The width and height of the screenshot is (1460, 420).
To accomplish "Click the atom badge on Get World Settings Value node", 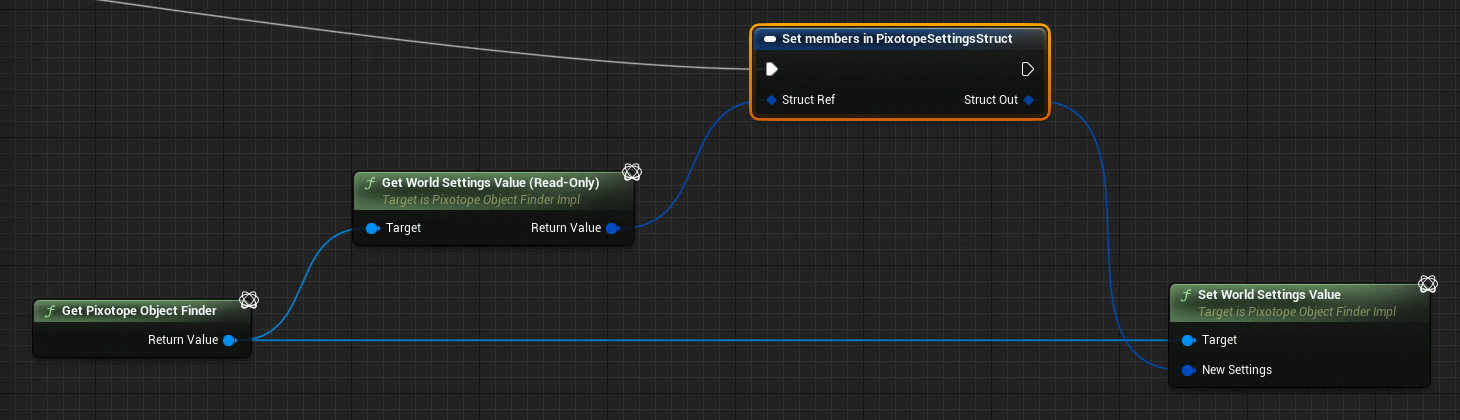I will tap(632, 172).
